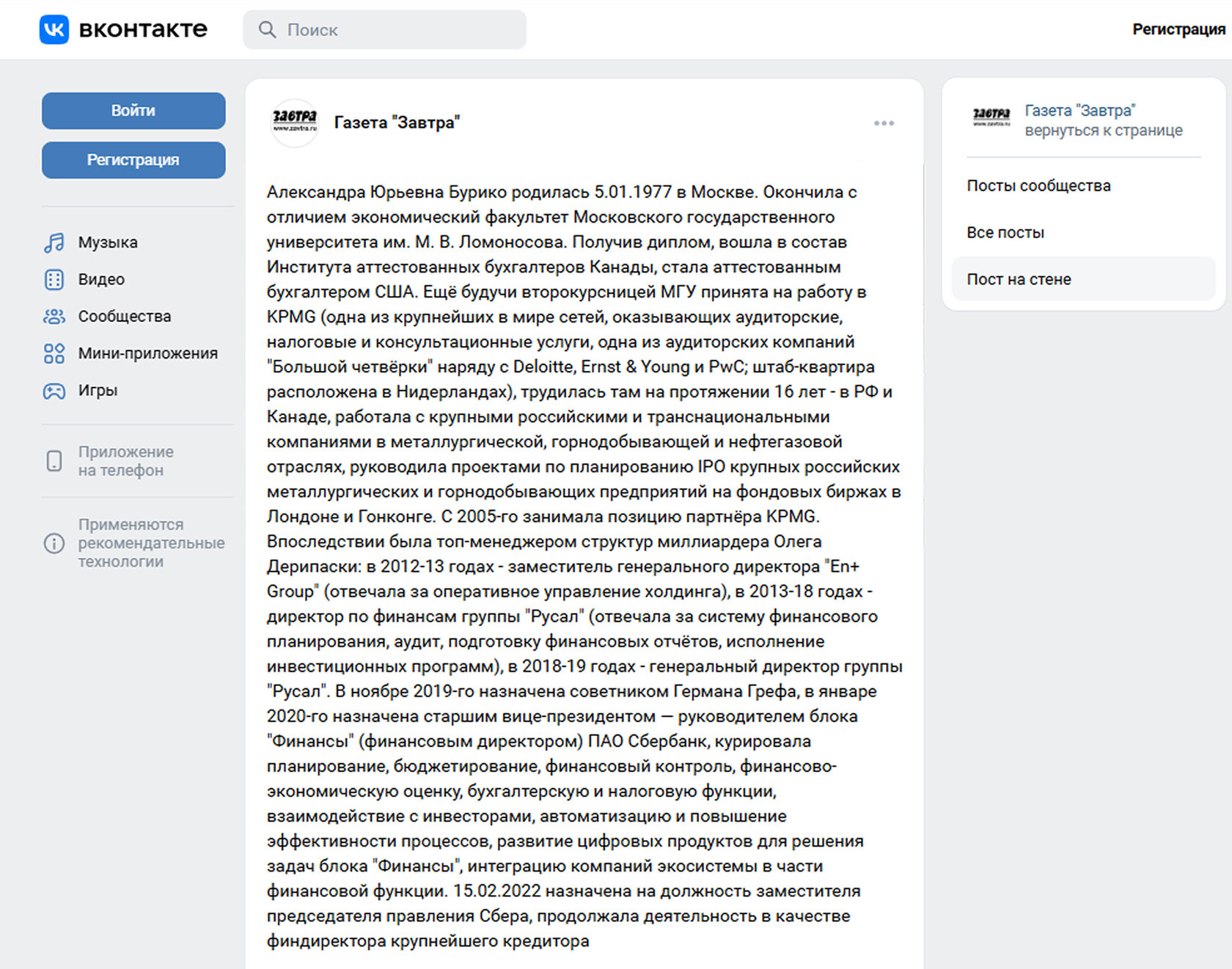This screenshot has height=969, width=1232.
Task: Click the Видео film icon
Action: 54,279
